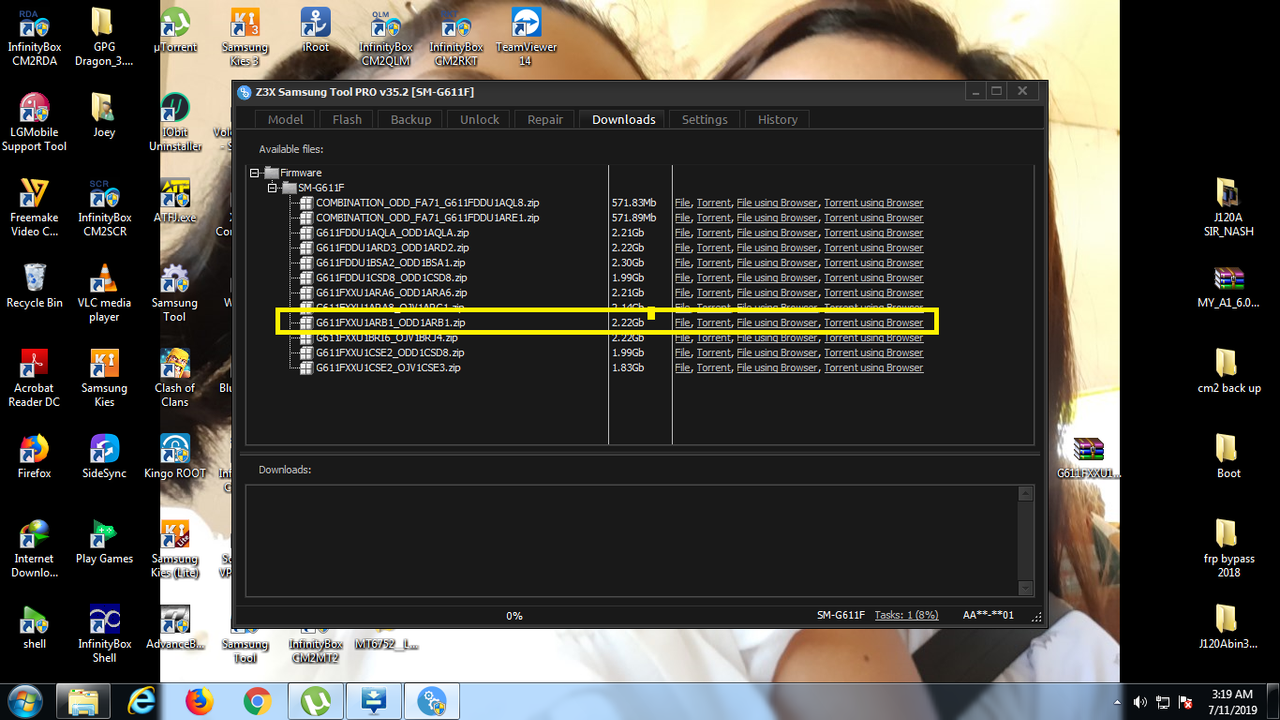Click File link for G611FXXU1ARB1_ODD1ARB1.zip

tap(682, 323)
